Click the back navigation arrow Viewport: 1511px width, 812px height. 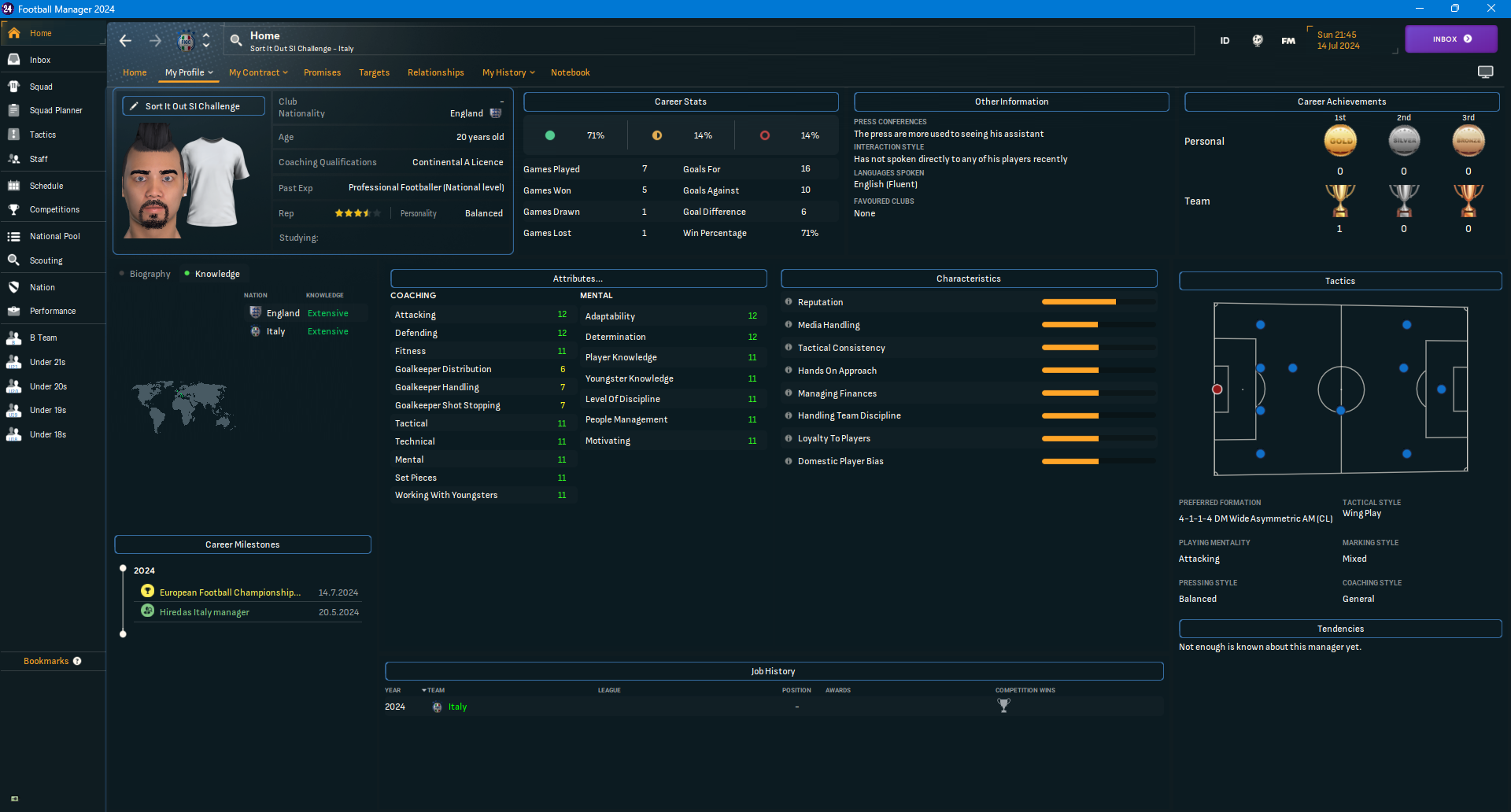tap(125, 41)
